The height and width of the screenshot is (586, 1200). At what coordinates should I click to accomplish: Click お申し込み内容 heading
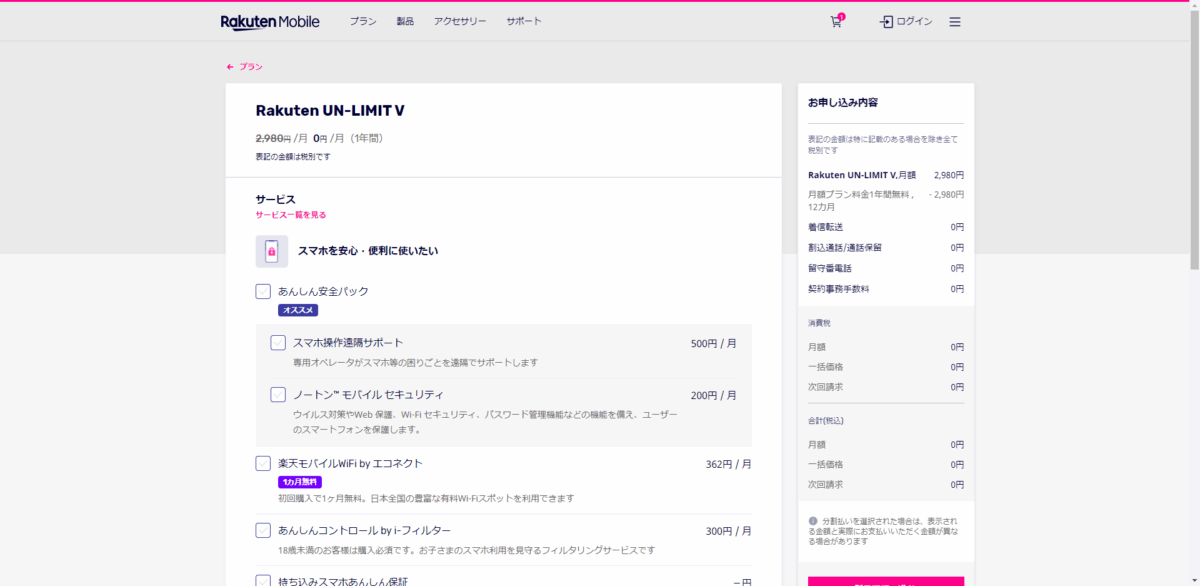point(843,102)
